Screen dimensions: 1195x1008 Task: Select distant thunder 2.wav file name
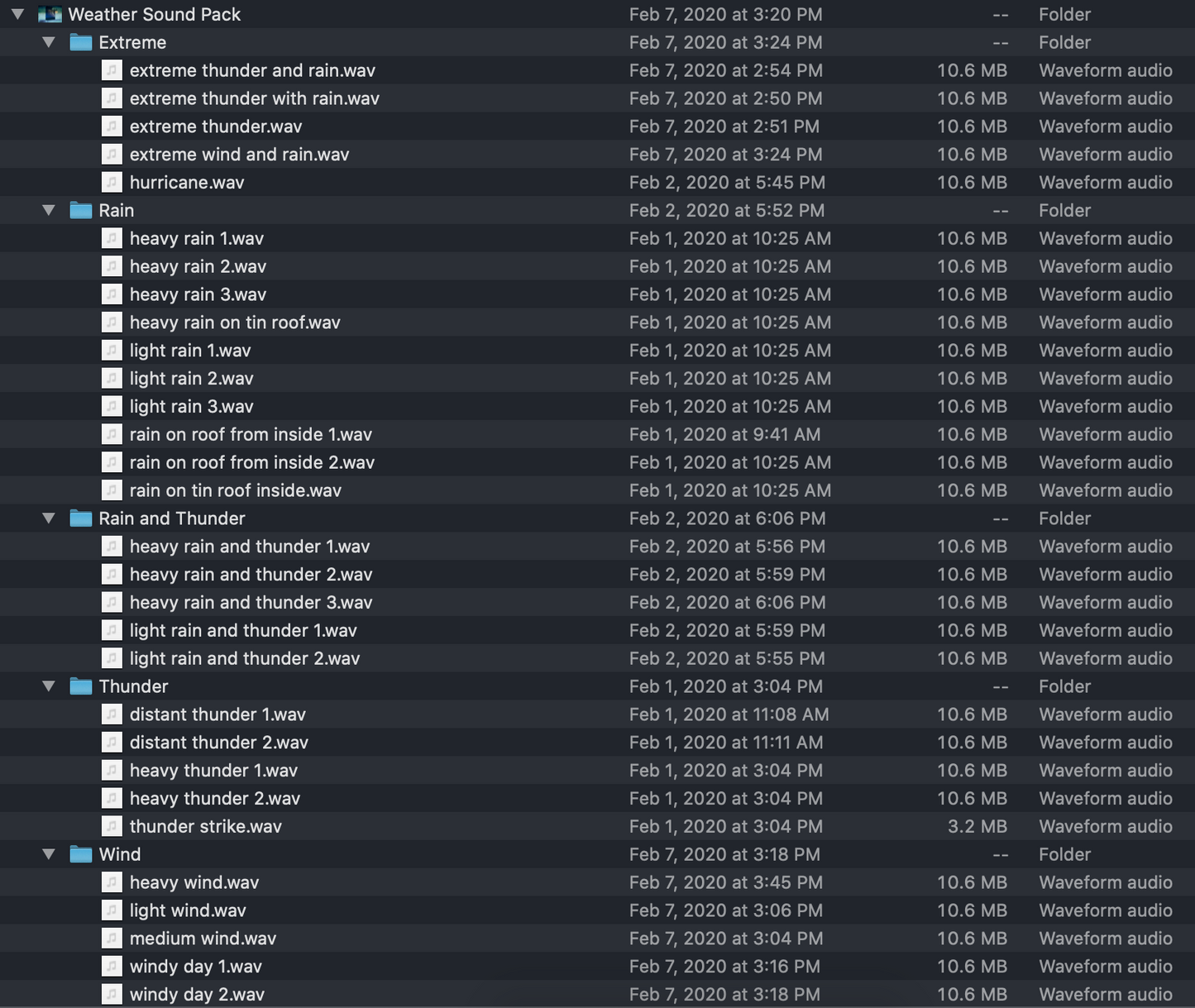point(218,743)
